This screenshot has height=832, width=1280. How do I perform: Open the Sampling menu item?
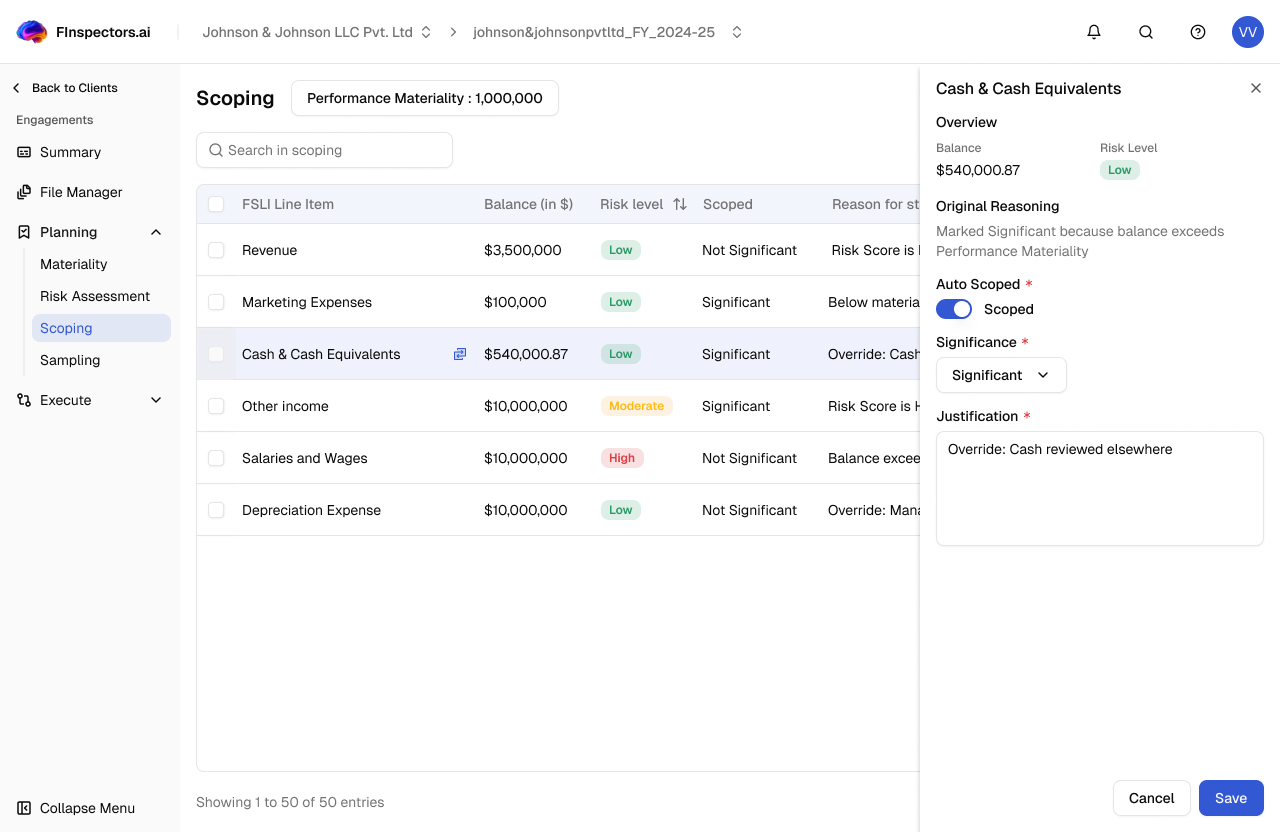click(70, 360)
